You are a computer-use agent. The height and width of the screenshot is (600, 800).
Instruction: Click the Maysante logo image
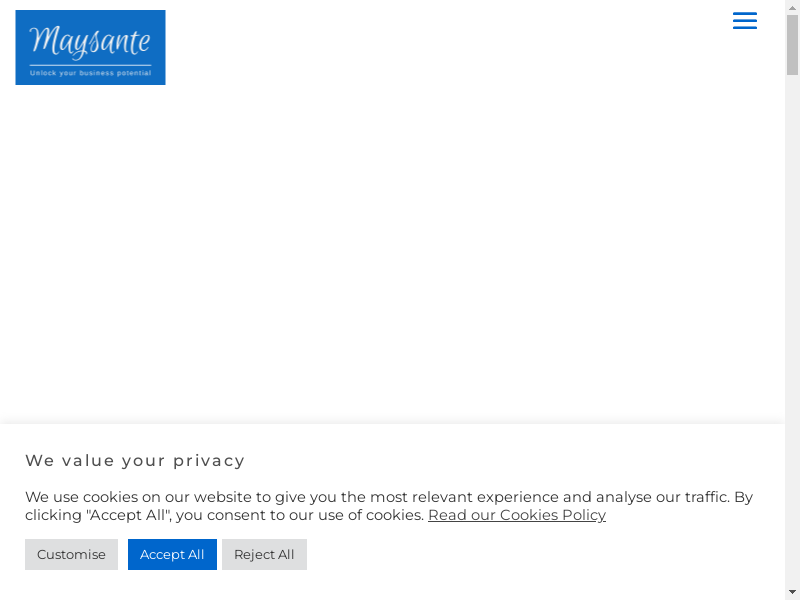(x=90, y=47)
